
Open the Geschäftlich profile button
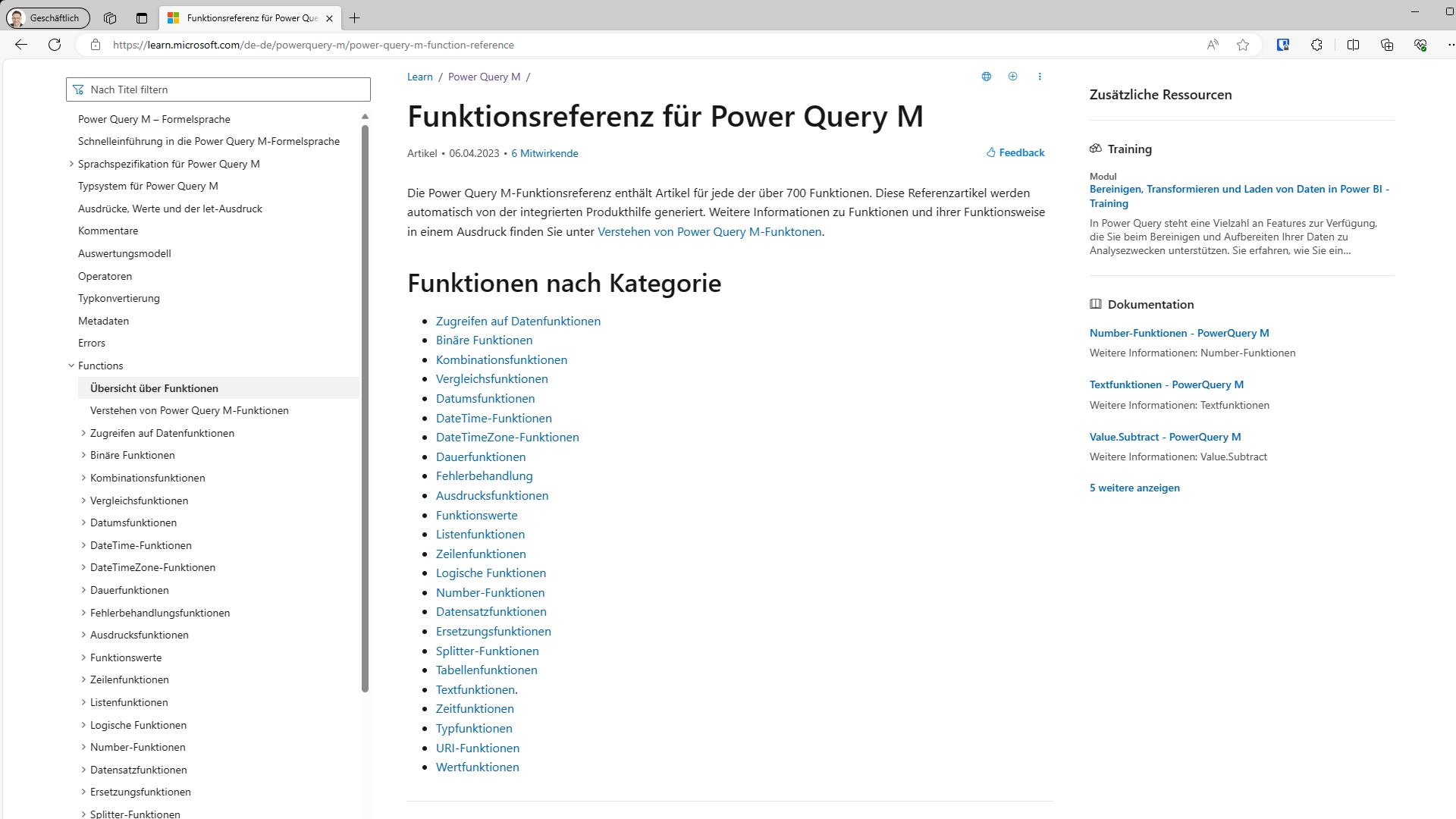48,17
